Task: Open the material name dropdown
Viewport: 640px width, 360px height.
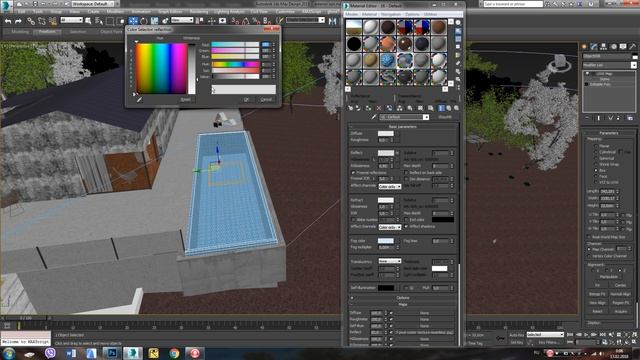Action: pos(404,117)
